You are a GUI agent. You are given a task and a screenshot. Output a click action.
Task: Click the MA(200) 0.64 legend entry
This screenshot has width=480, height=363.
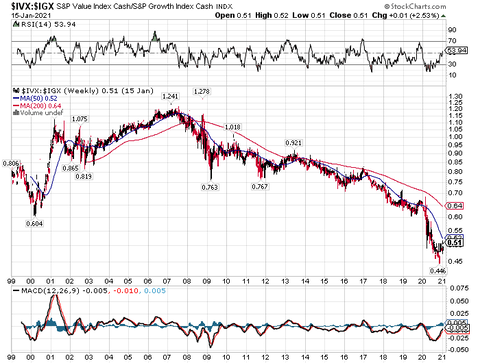pyautogui.click(x=37, y=106)
